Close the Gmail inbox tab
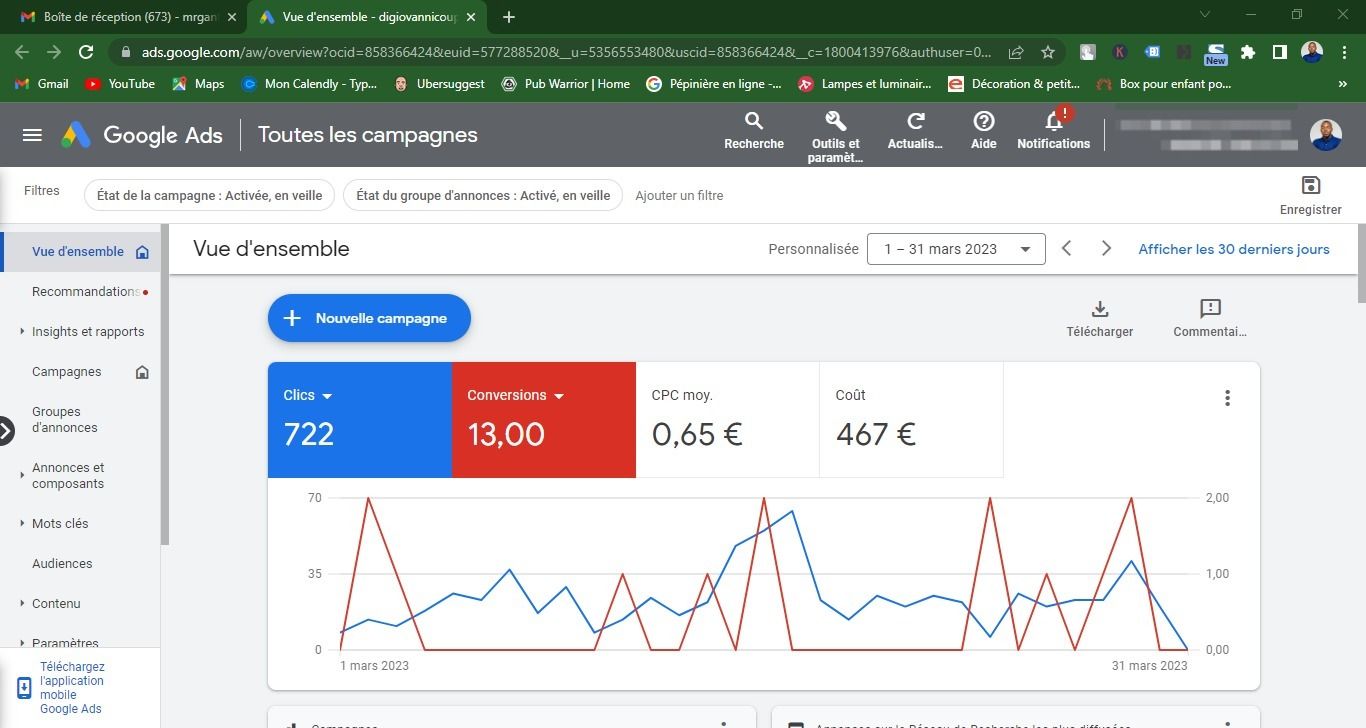This screenshot has height=728, width=1366. tap(232, 17)
